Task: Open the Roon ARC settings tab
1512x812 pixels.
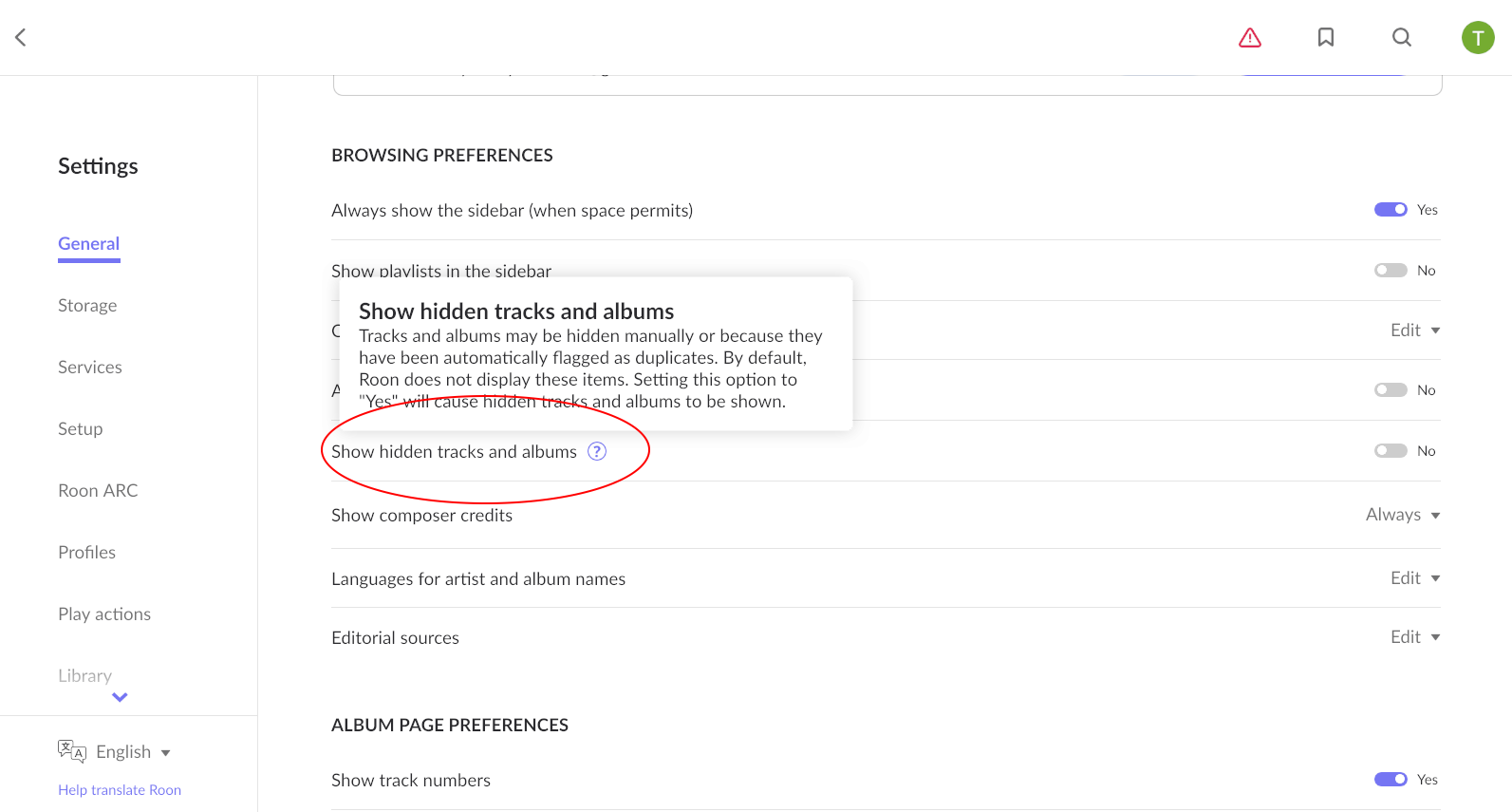Action: point(98,491)
